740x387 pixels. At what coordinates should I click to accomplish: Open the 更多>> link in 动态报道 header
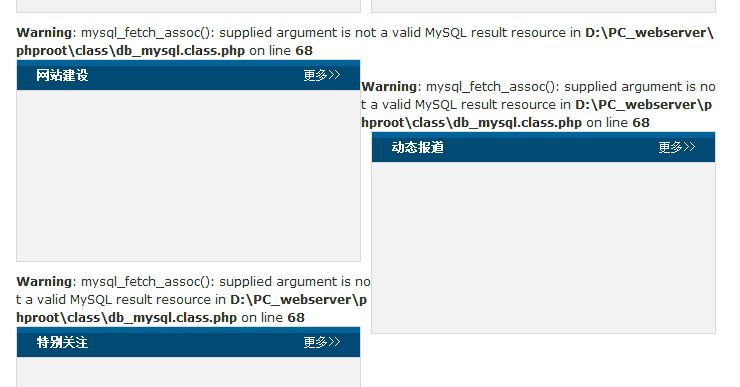click(677, 147)
